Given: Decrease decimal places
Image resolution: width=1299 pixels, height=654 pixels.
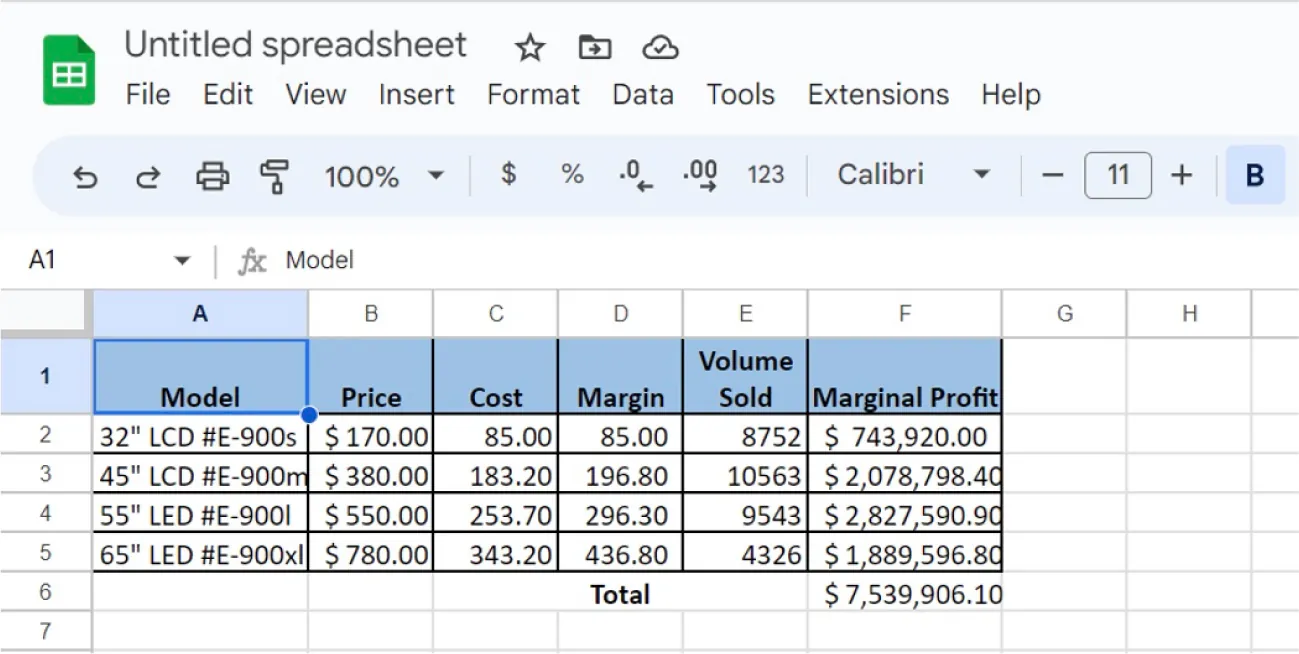Looking at the screenshot, I should (x=636, y=175).
